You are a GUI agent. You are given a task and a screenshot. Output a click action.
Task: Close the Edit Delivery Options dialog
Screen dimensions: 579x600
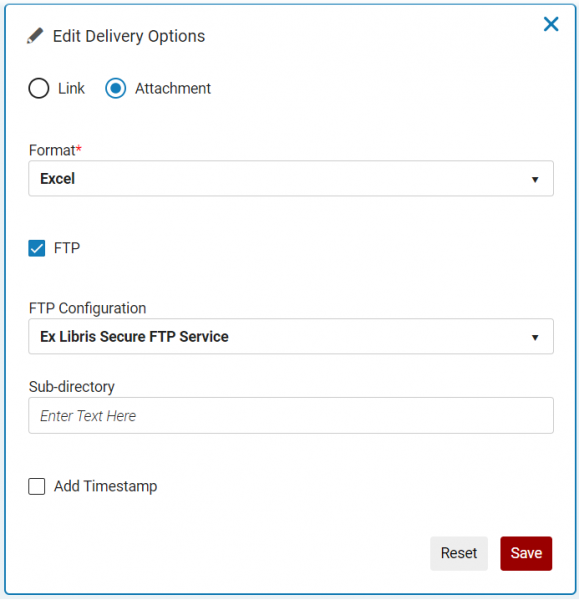[551, 24]
